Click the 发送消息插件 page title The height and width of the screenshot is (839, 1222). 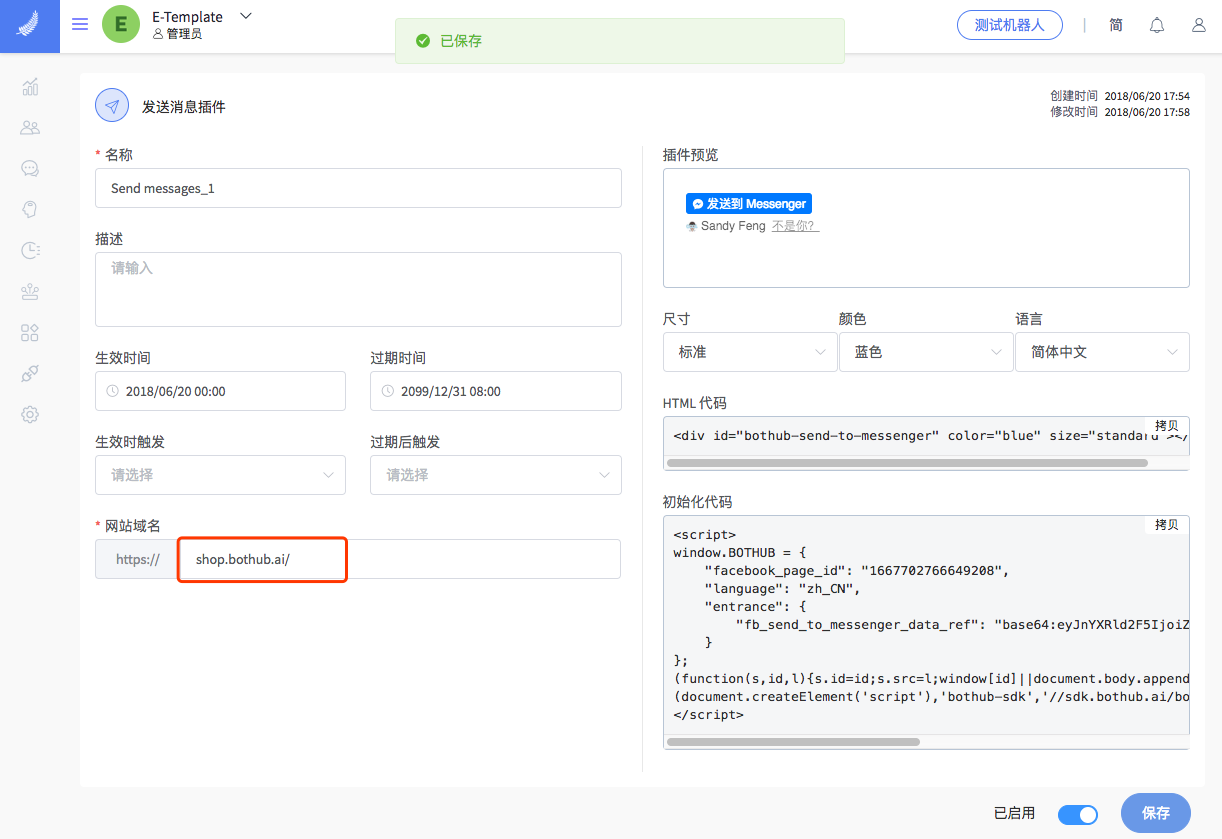(184, 106)
